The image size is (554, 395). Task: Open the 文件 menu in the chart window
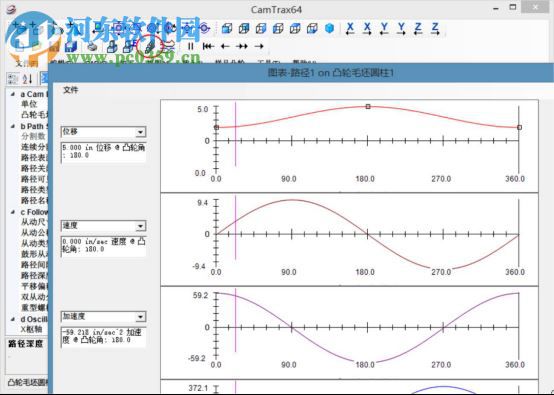(71, 90)
